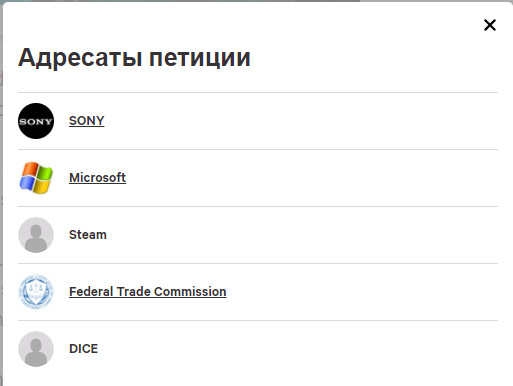513x386 pixels.
Task: Select the DICE recipient name
Action: (83, 349)
